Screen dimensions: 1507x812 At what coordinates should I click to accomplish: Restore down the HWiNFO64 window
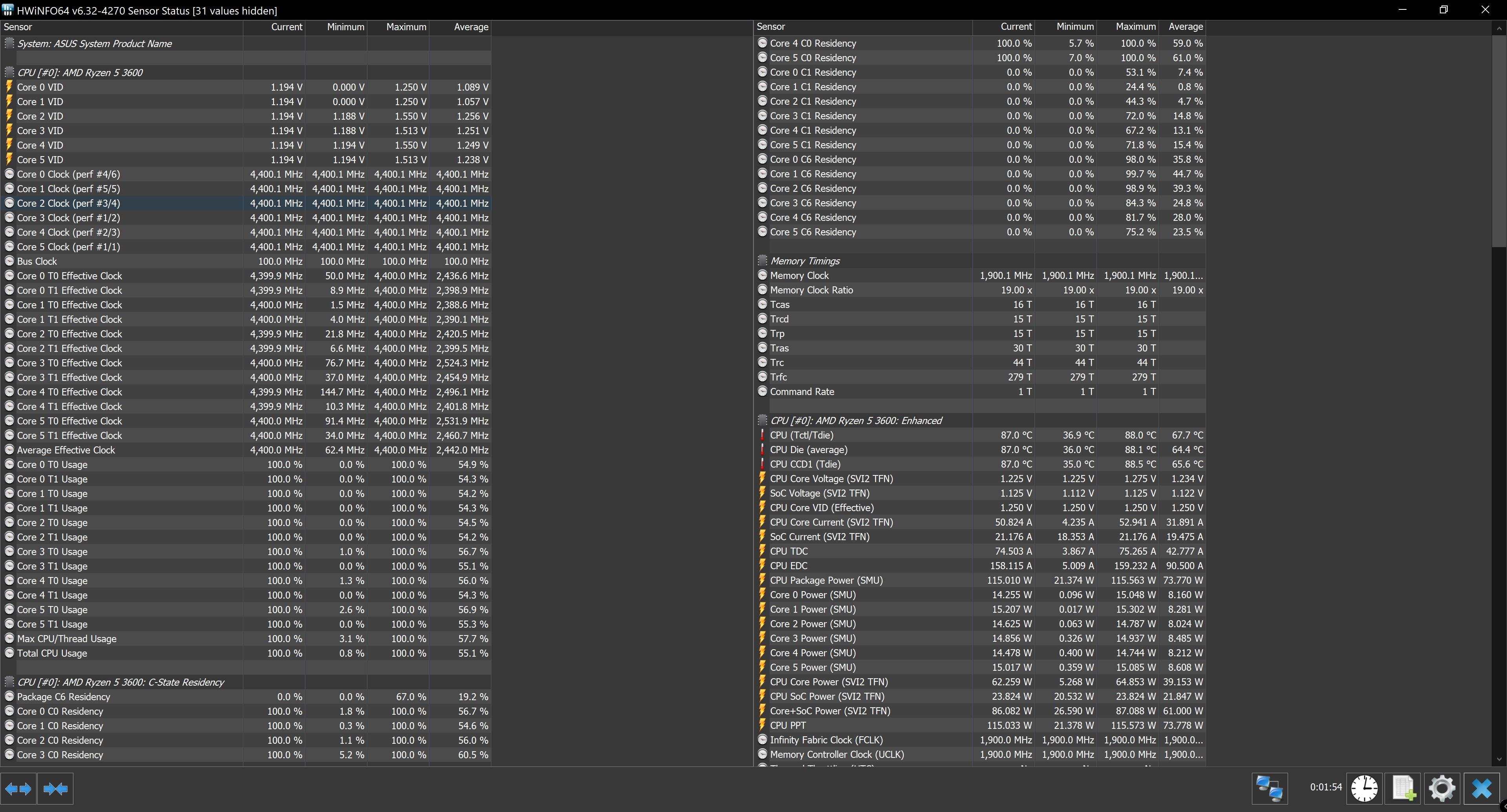pyautogui.click(x=1443, y=10)
